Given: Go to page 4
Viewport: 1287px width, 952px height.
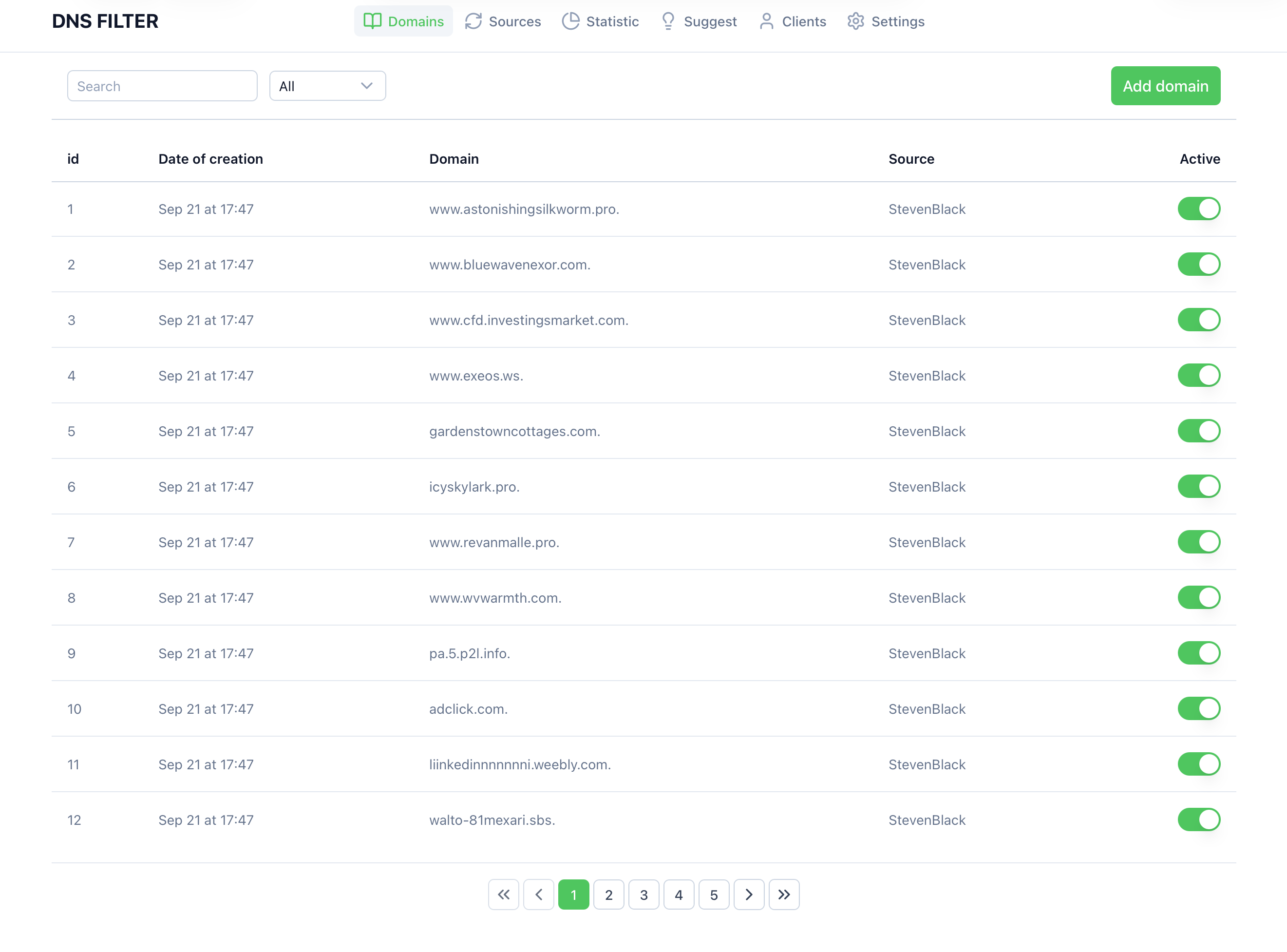Looking at the screenshot, I should point(679,895).
